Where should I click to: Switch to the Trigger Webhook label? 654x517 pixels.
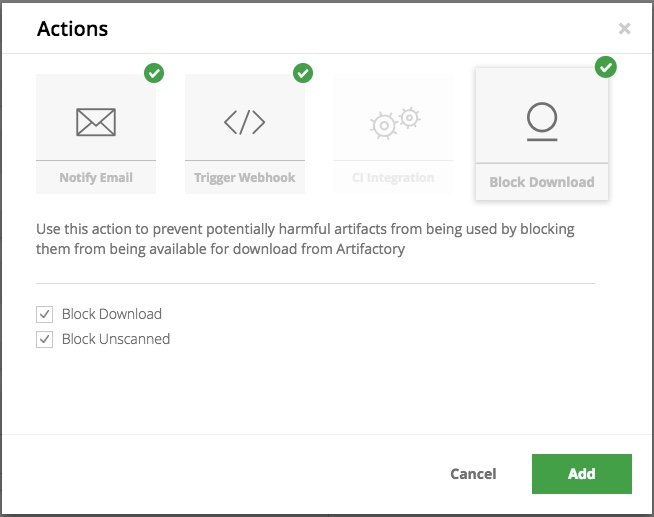(244, 178)
